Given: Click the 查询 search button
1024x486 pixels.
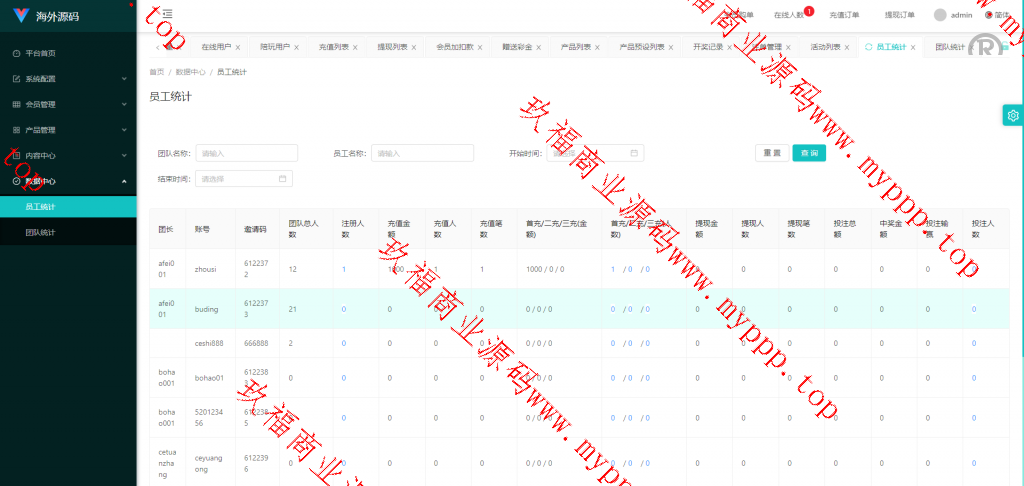Looking at the screenshot, I should click(x=809, y=153).
